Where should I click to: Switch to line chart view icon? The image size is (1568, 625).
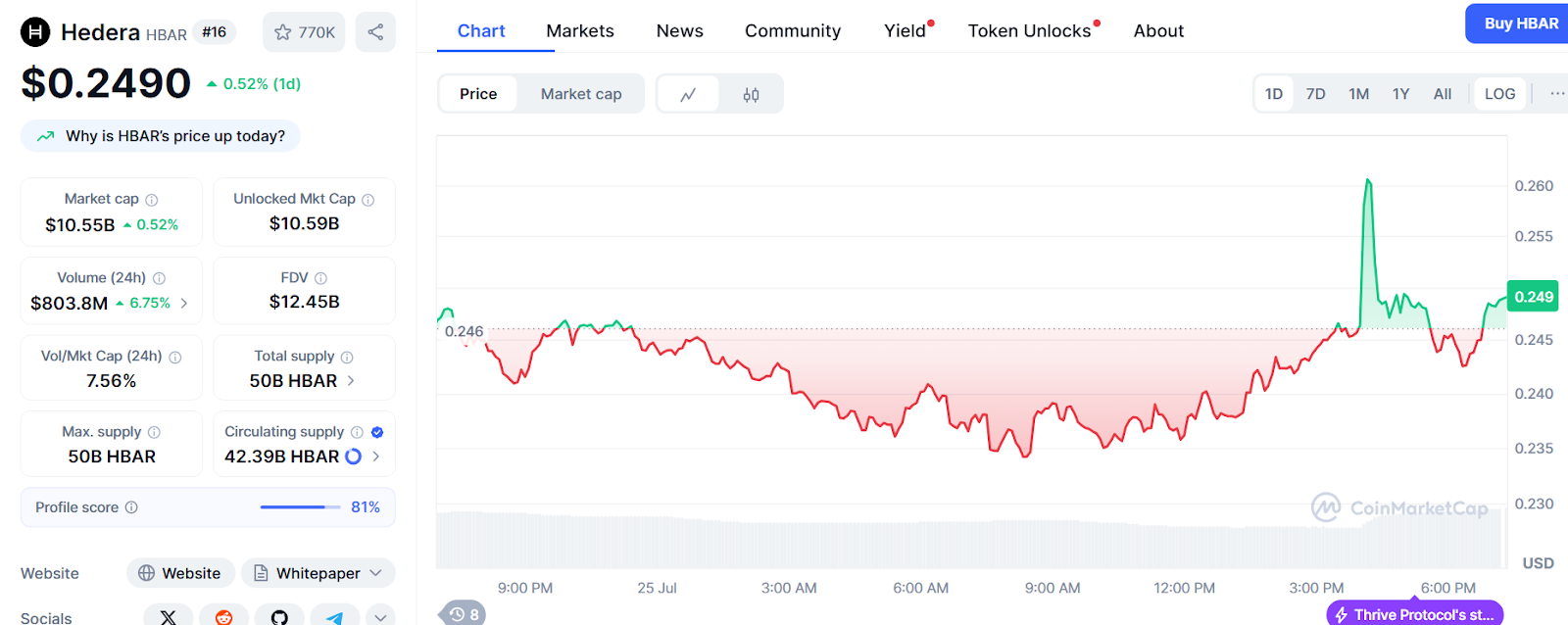point(688,94)
